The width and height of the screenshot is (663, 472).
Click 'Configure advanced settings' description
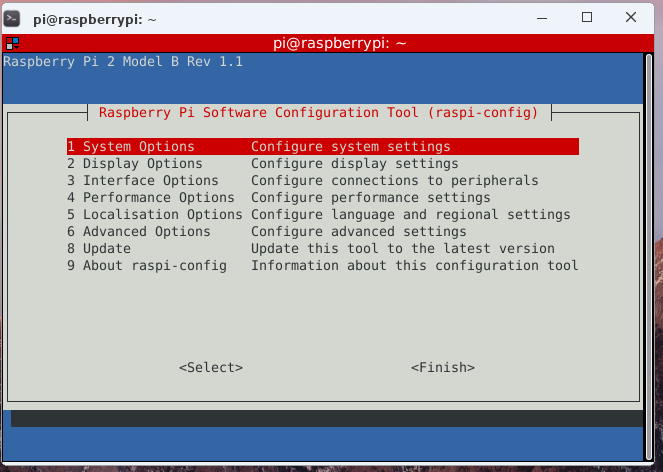pyautogui.click(x=359, y=231)
